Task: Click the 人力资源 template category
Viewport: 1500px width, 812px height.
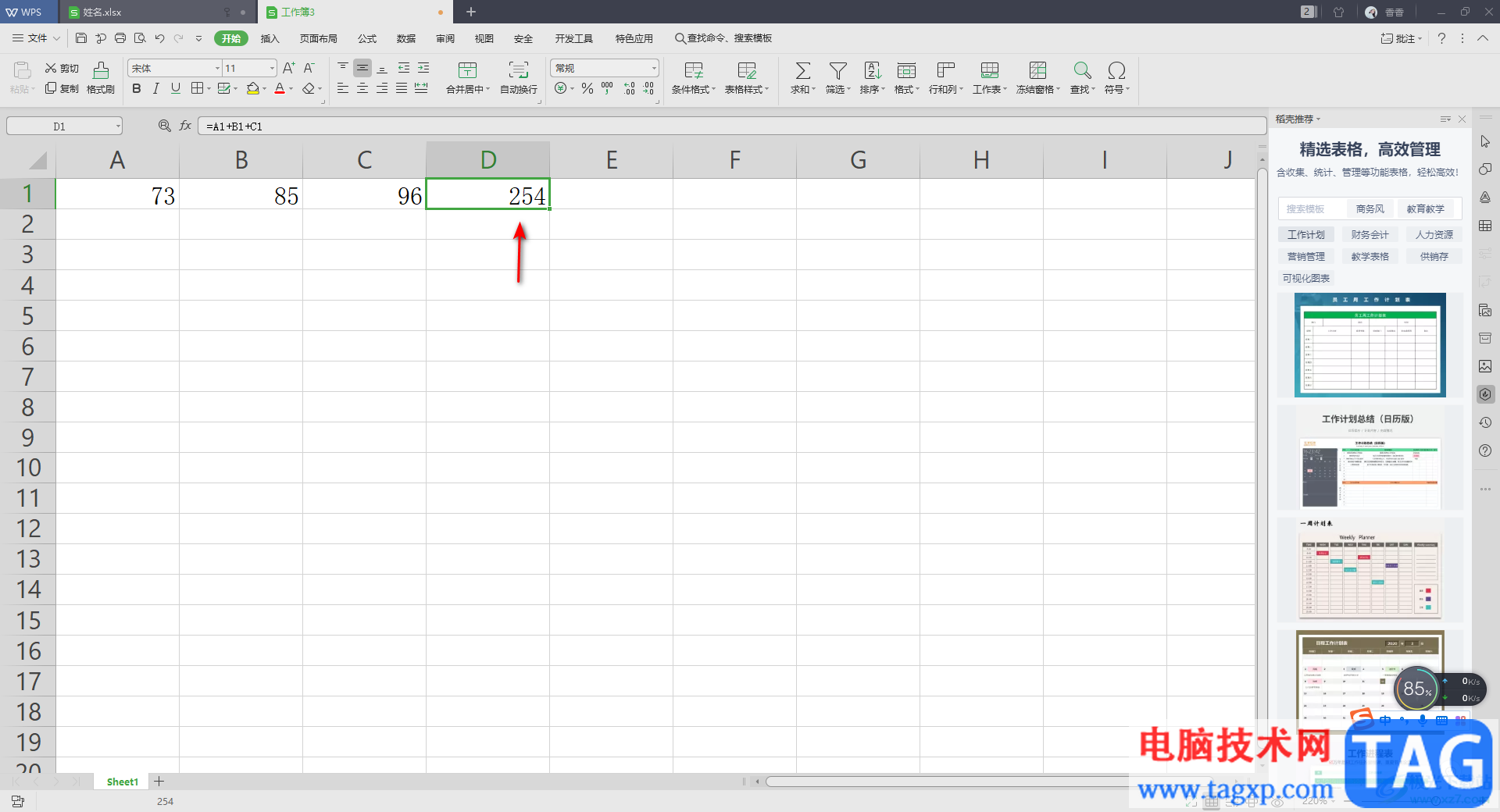Action: 1434,234
